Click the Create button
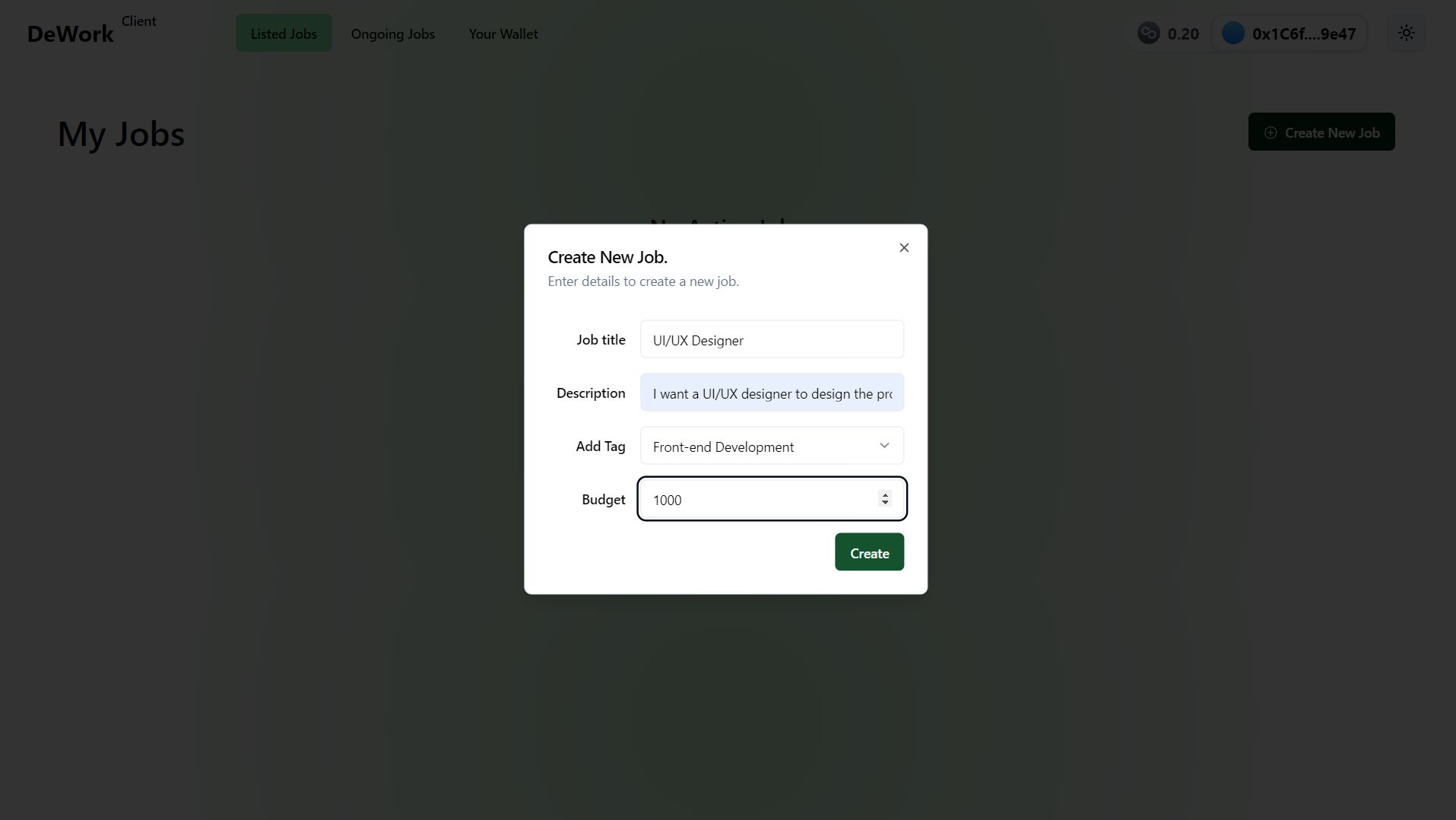The height and width of the screenshot is (820, 1456). [x=869, y=552]
